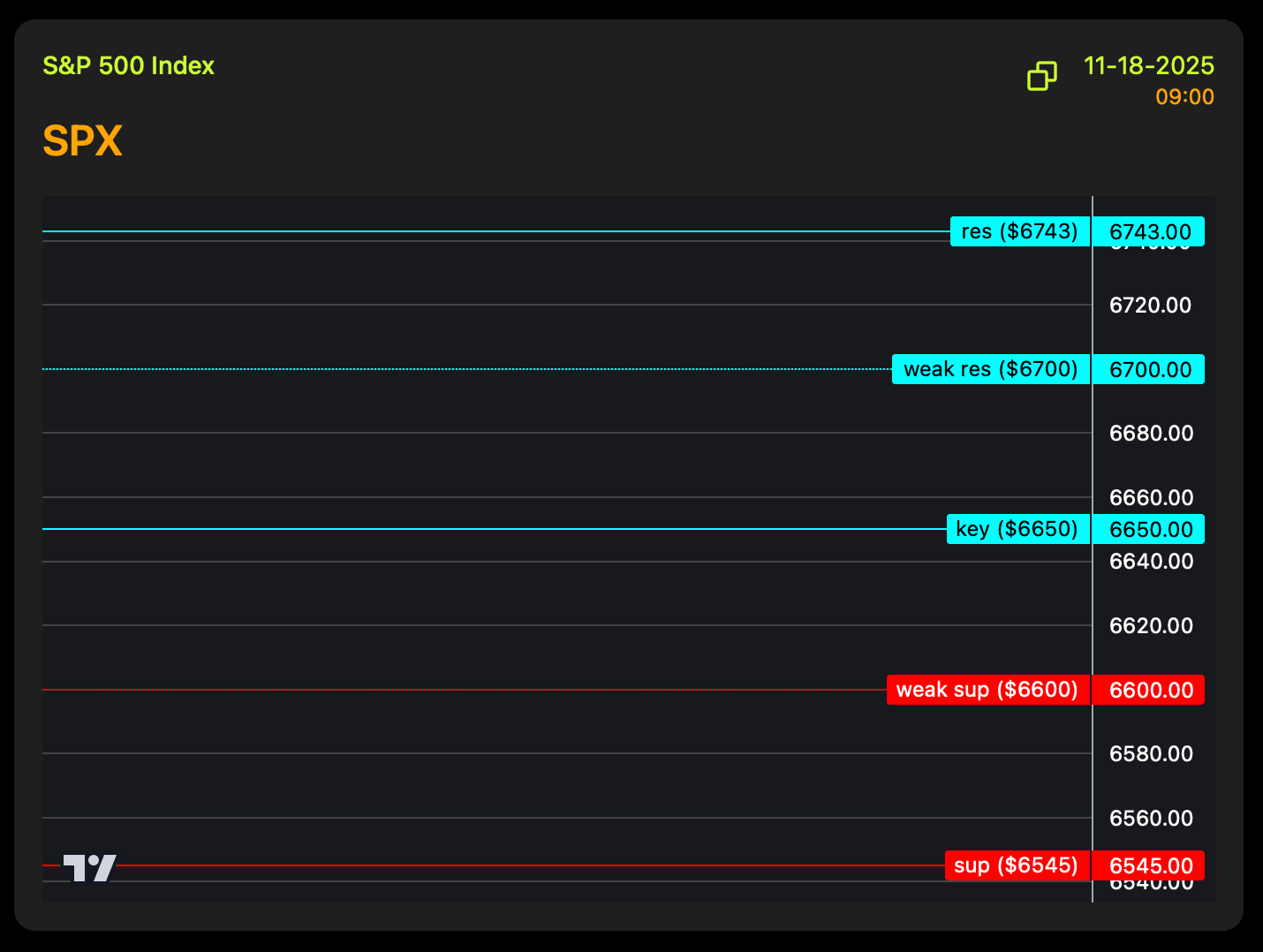Viewport: 1263px width, 952px height.
Task: Click the 11-18-2025 date text
Action: tap(1148, 66)
